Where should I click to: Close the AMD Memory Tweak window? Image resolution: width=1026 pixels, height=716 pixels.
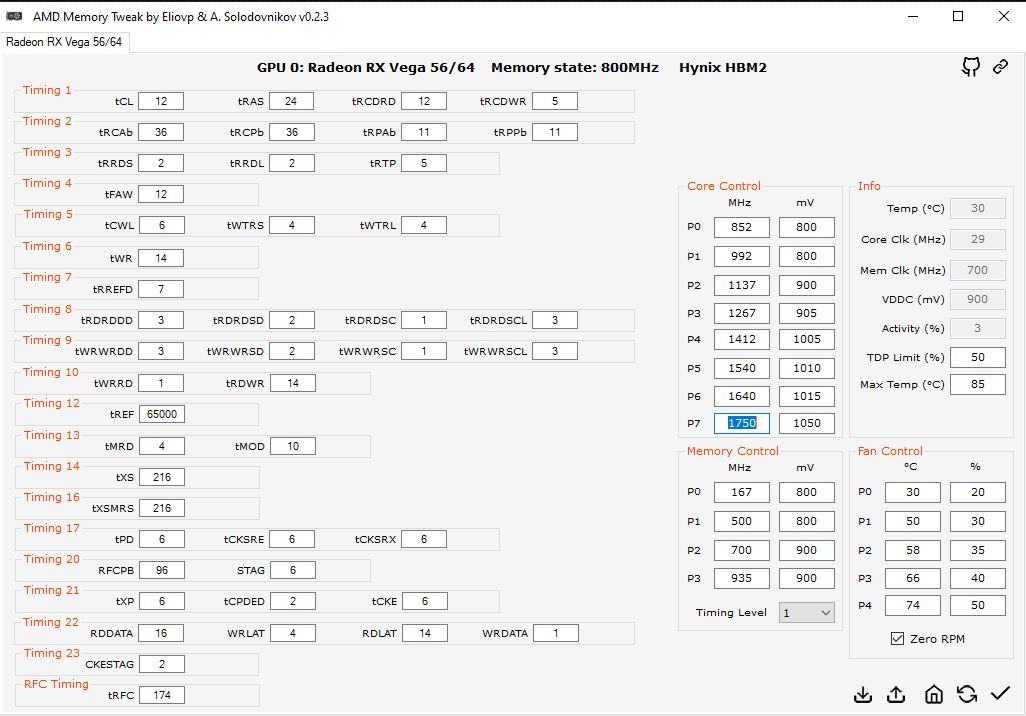click(1004, 16)
